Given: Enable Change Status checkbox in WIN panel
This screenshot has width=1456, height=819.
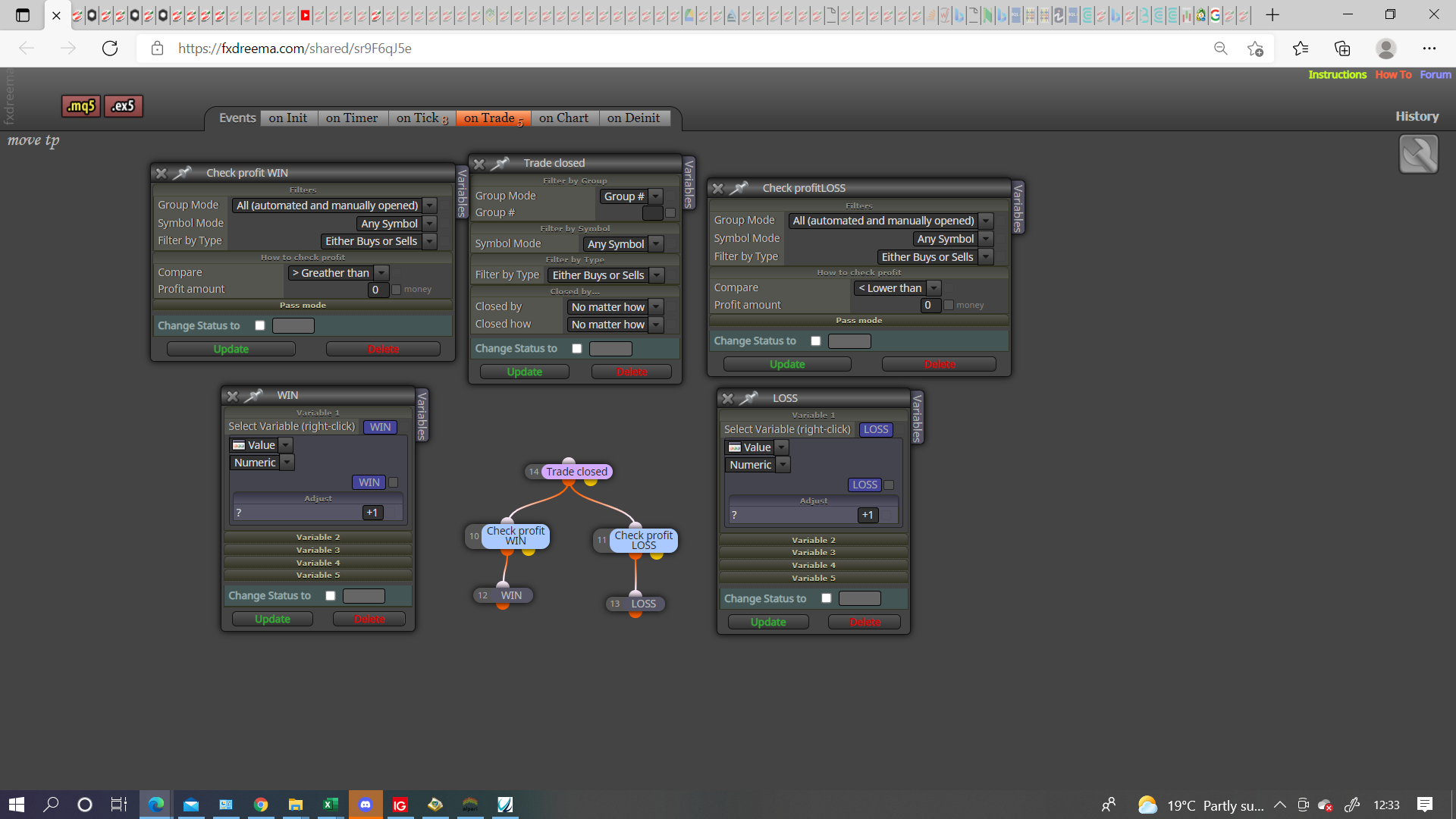Looking at the screenshot, I should tap(331, 596).
